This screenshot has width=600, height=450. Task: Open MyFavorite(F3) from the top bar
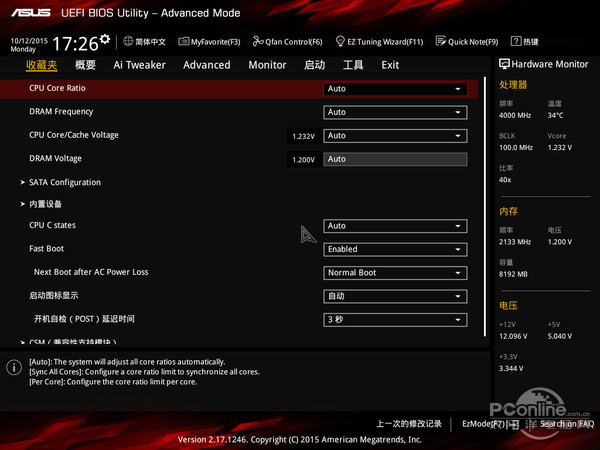pyautogui.click(x=209, y=42)
